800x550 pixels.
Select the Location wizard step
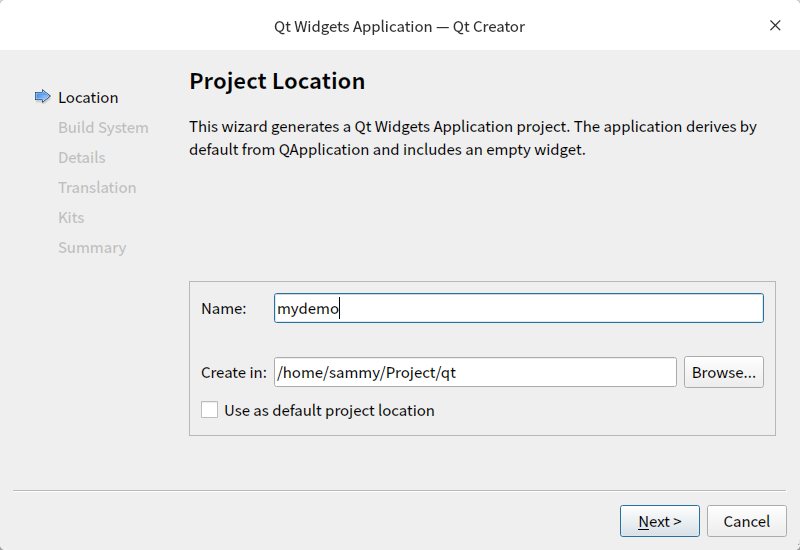click(x=88, y=98)
